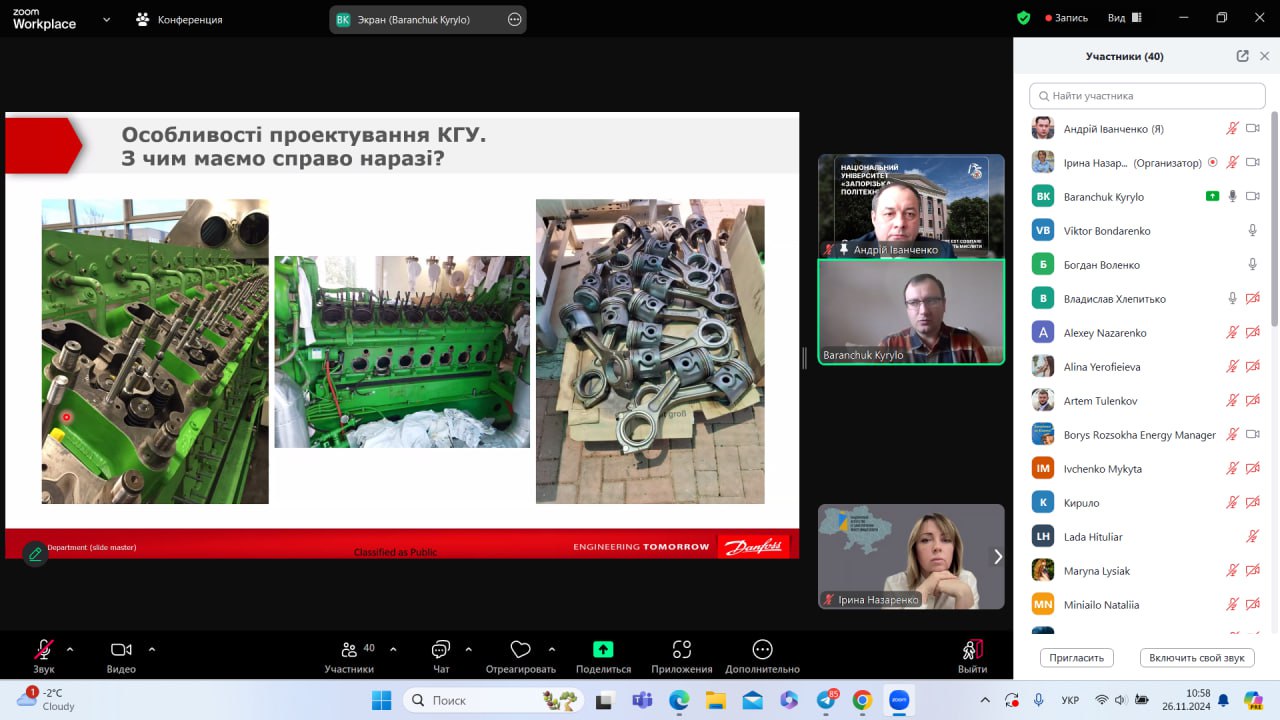1280x720 pixels.
Task: Click the Пригласить button
Action: (x=1077, y=658)
